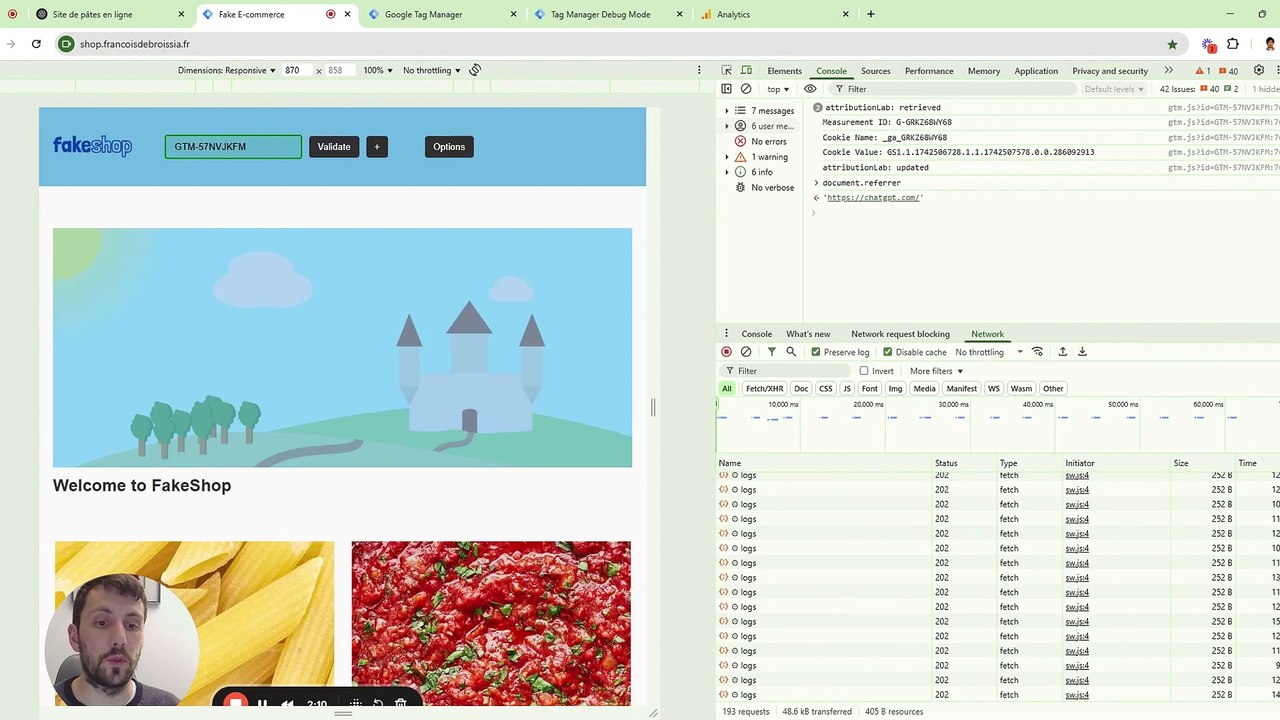Open the Dimensions: Responsive dropdown

tap(227, 71)
